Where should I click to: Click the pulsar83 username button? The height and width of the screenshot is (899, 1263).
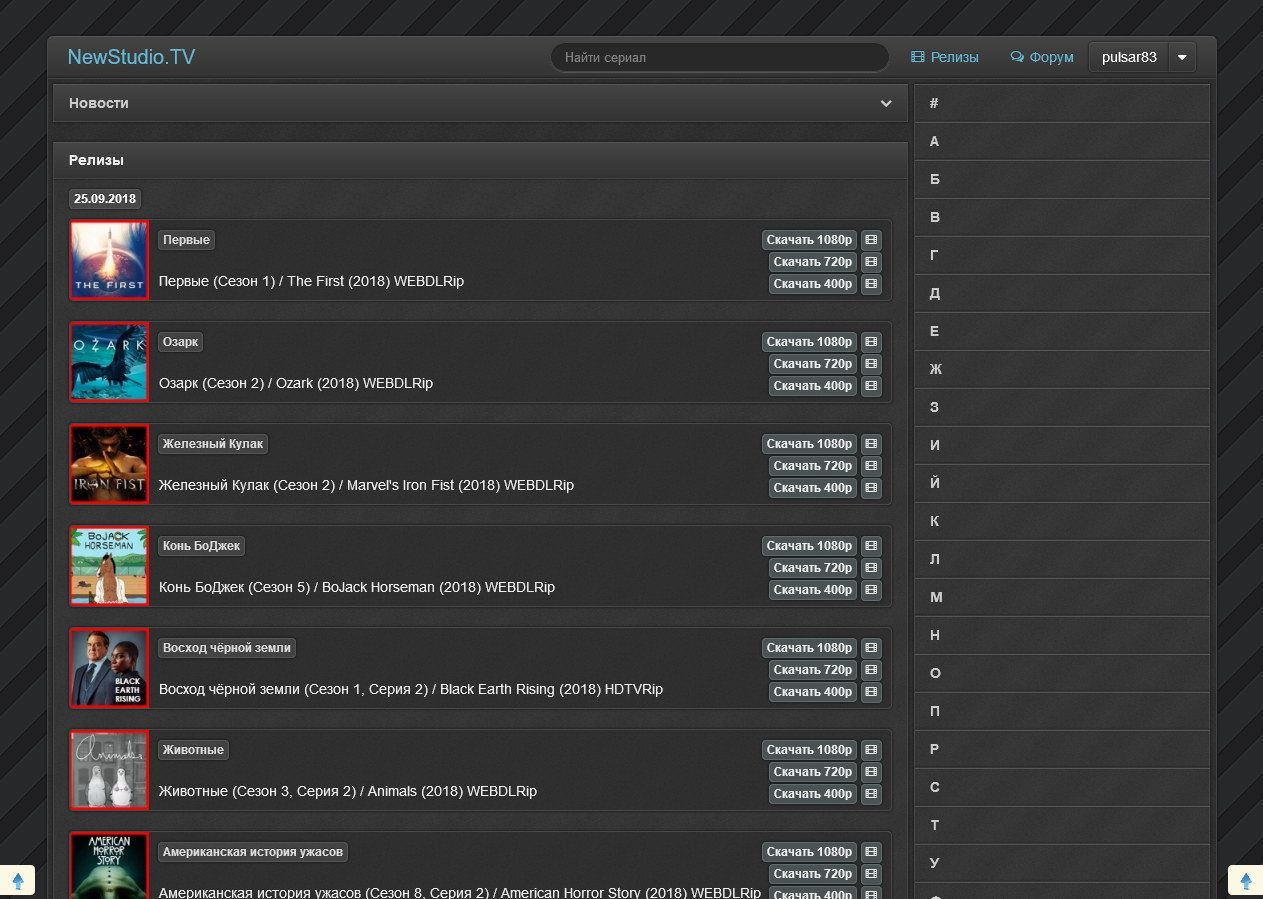pos(1129,57)
